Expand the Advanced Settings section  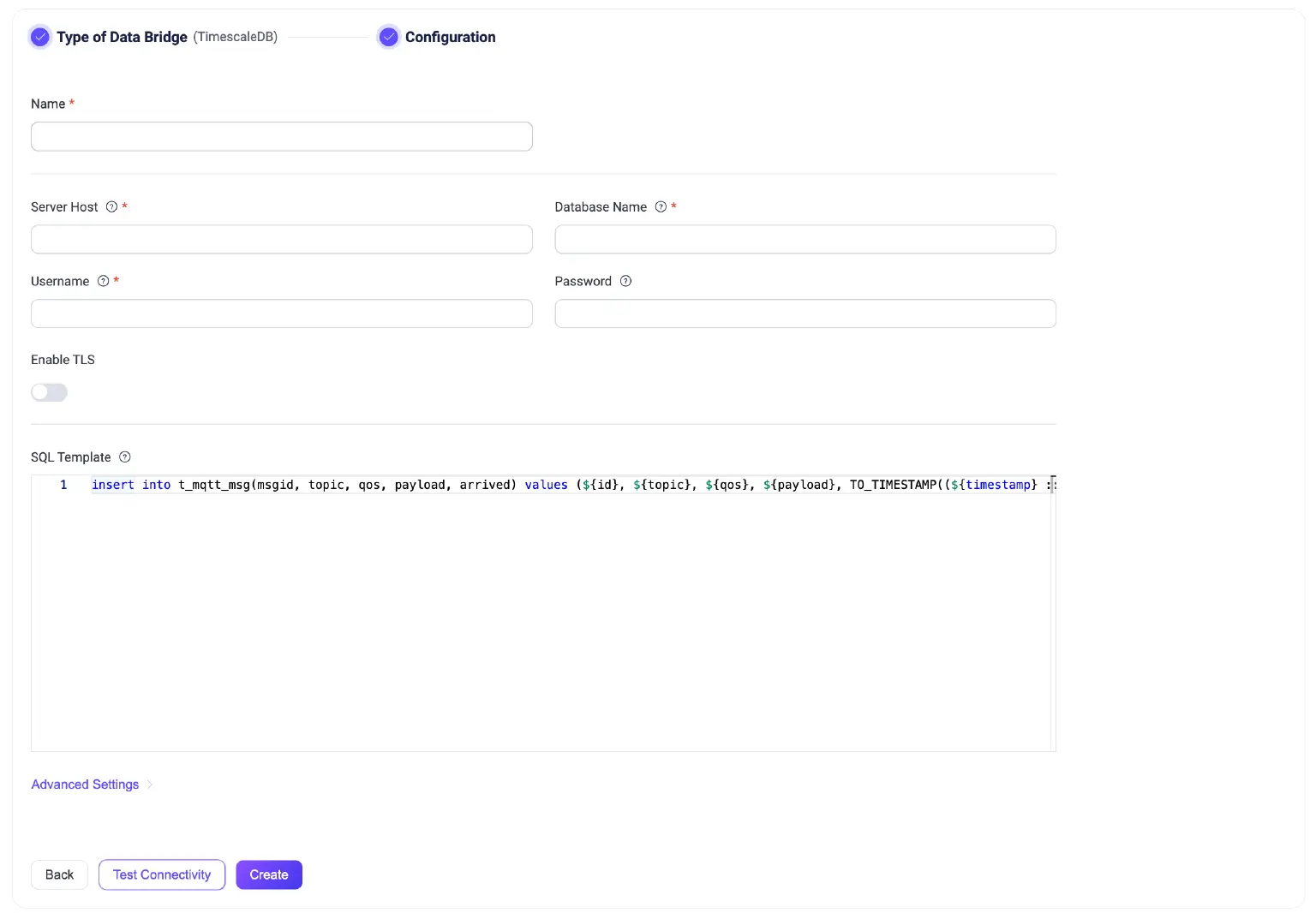coord(85,785)
